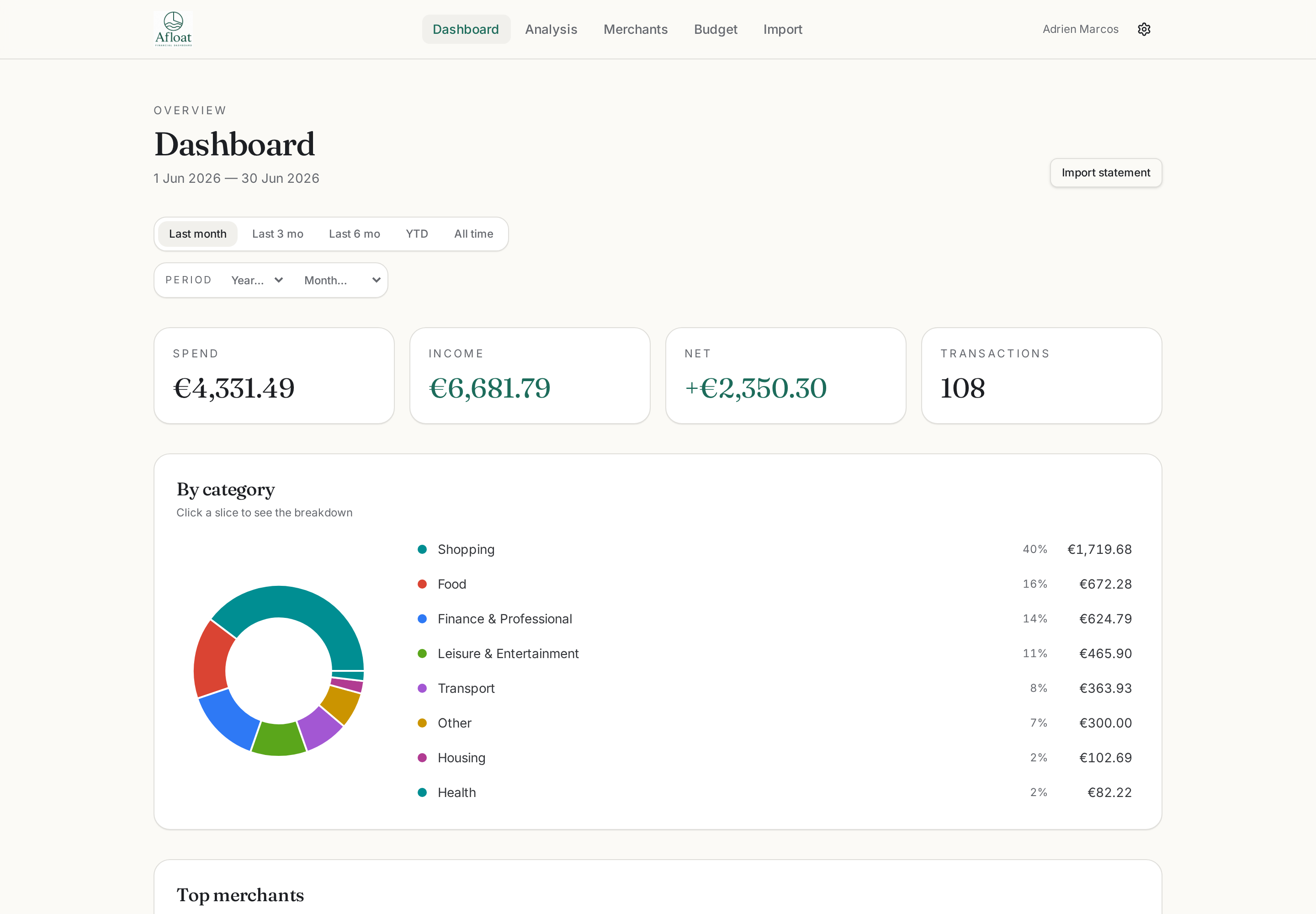Click the Net card +€2,350.30

[785, 376]
